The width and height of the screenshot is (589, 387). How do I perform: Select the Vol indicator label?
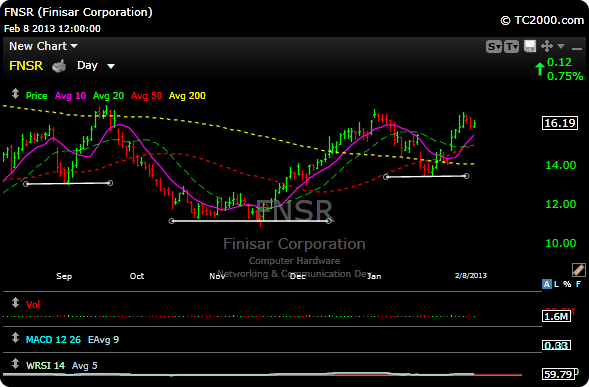(33, 304)
